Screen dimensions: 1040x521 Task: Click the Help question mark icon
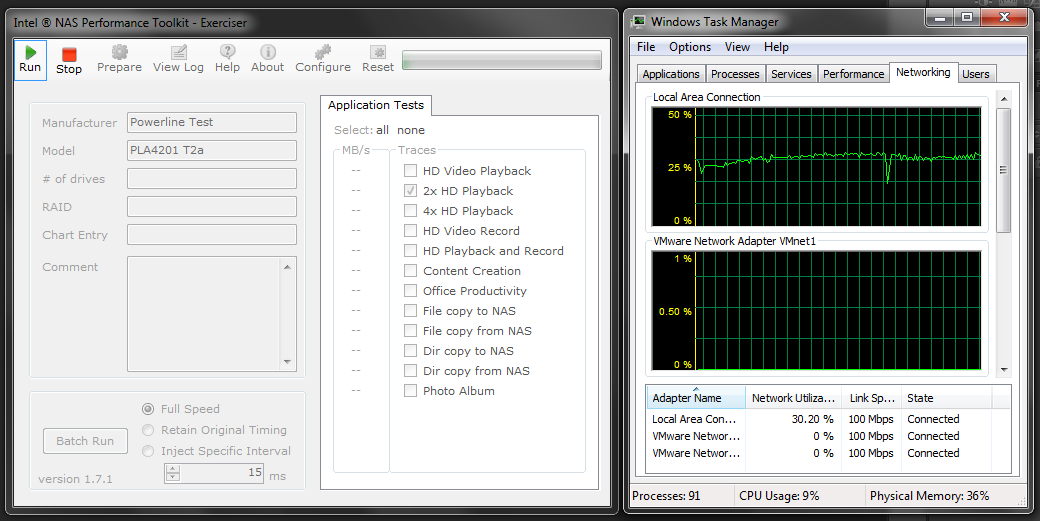click(x=228, y=52)
